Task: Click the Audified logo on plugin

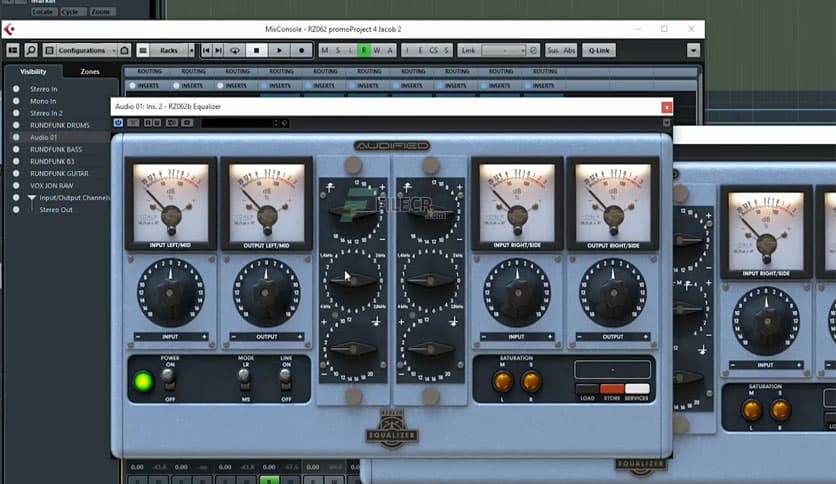Action: (392, 146)
